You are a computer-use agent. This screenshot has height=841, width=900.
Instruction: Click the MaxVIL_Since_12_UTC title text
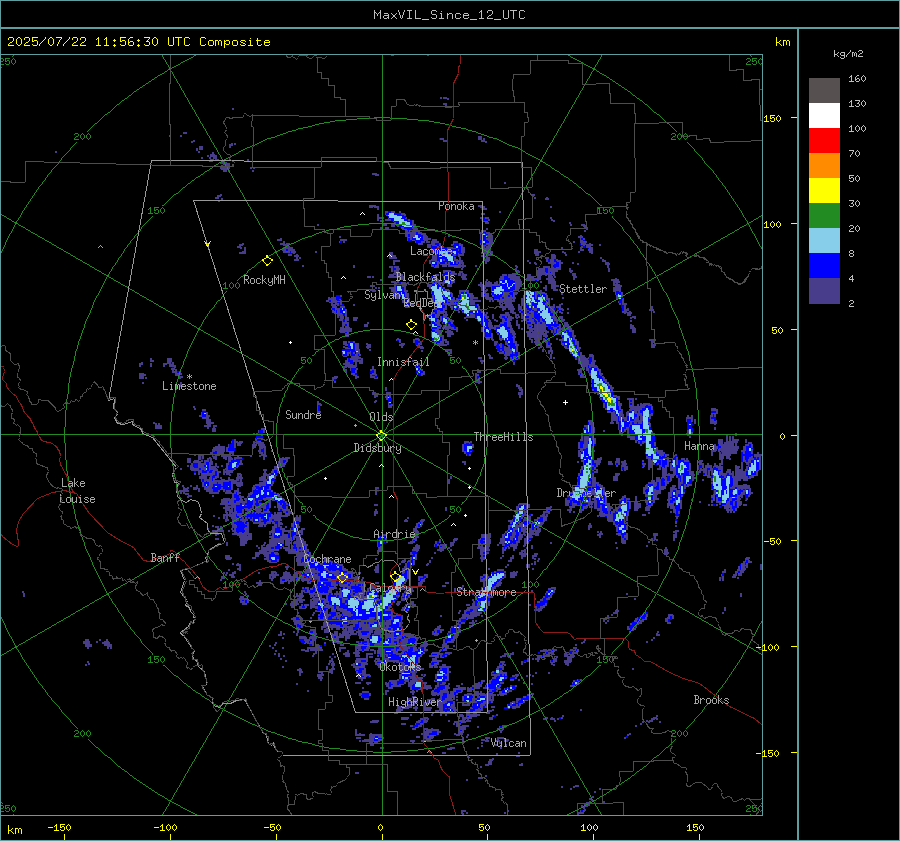449,15
